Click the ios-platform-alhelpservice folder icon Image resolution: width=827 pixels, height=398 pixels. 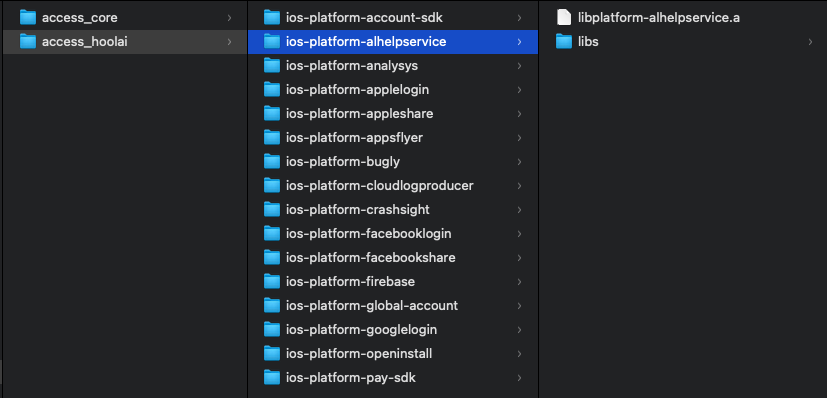[272, 42]
